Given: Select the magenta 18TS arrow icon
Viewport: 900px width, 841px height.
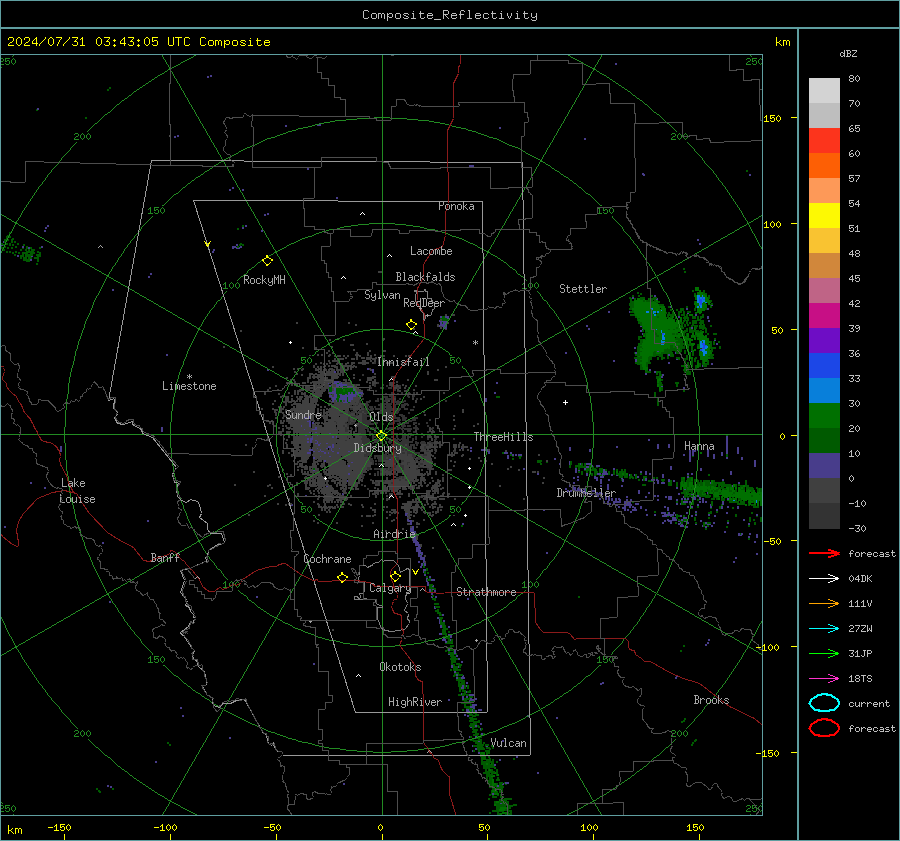Looking at the screenshot, I should (x=824, y=679).
